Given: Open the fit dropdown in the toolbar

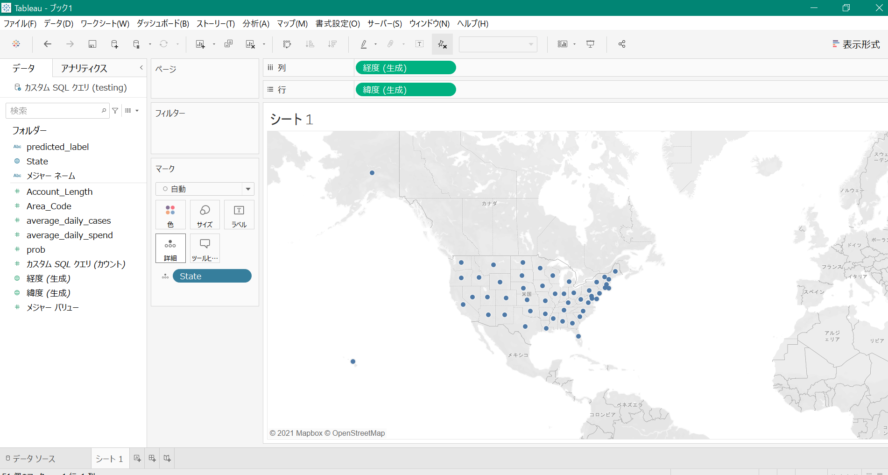Looking at the screenshot, I should pyautogui.click(x=498, y=44).
